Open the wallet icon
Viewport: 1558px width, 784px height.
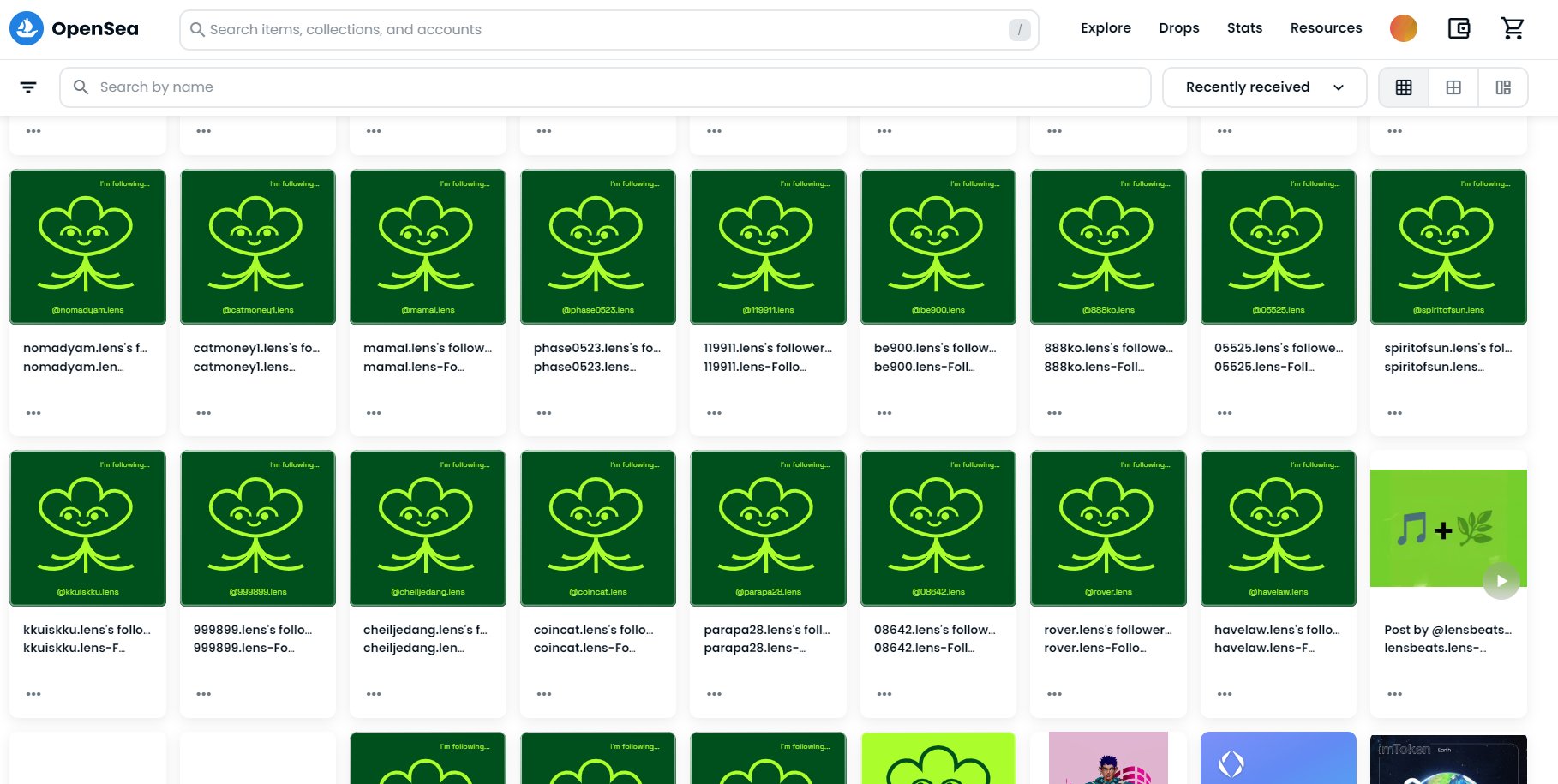click(1459, 28)
